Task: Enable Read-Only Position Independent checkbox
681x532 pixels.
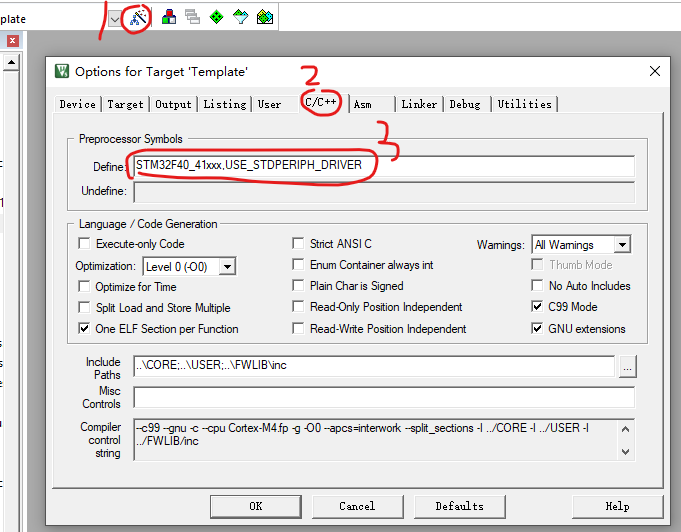Action: (298, 307)
